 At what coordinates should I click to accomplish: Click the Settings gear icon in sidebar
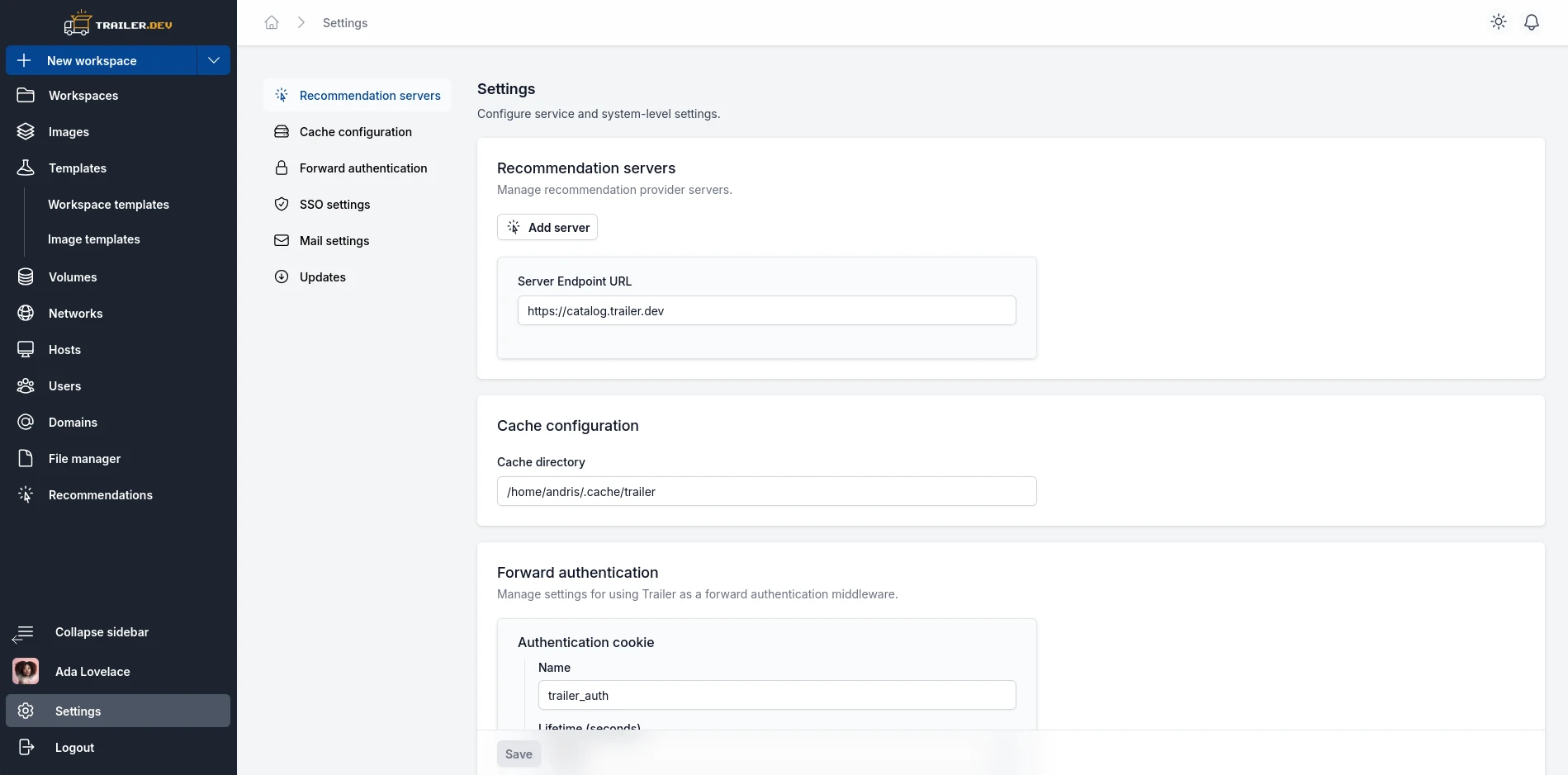pos(26,711)
